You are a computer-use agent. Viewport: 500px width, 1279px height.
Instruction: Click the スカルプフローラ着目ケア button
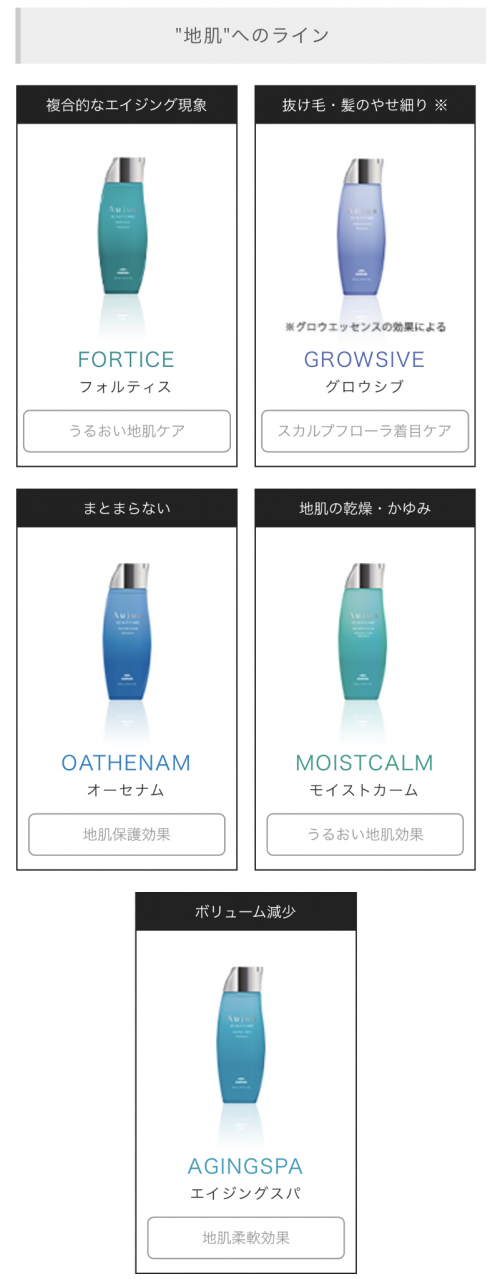click(365, 431)
